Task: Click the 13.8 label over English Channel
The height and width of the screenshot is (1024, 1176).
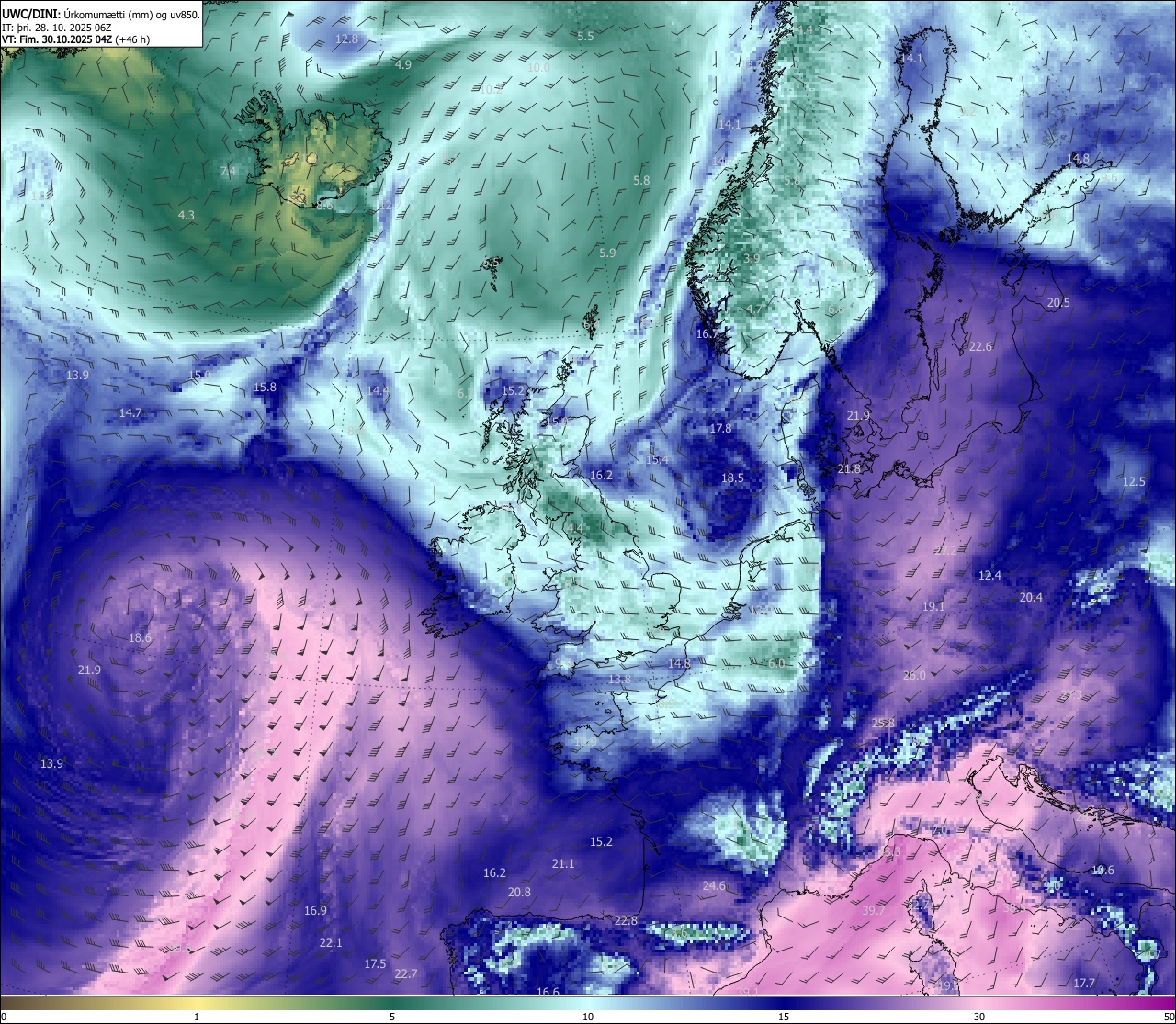Action: (x=619, y=680)
